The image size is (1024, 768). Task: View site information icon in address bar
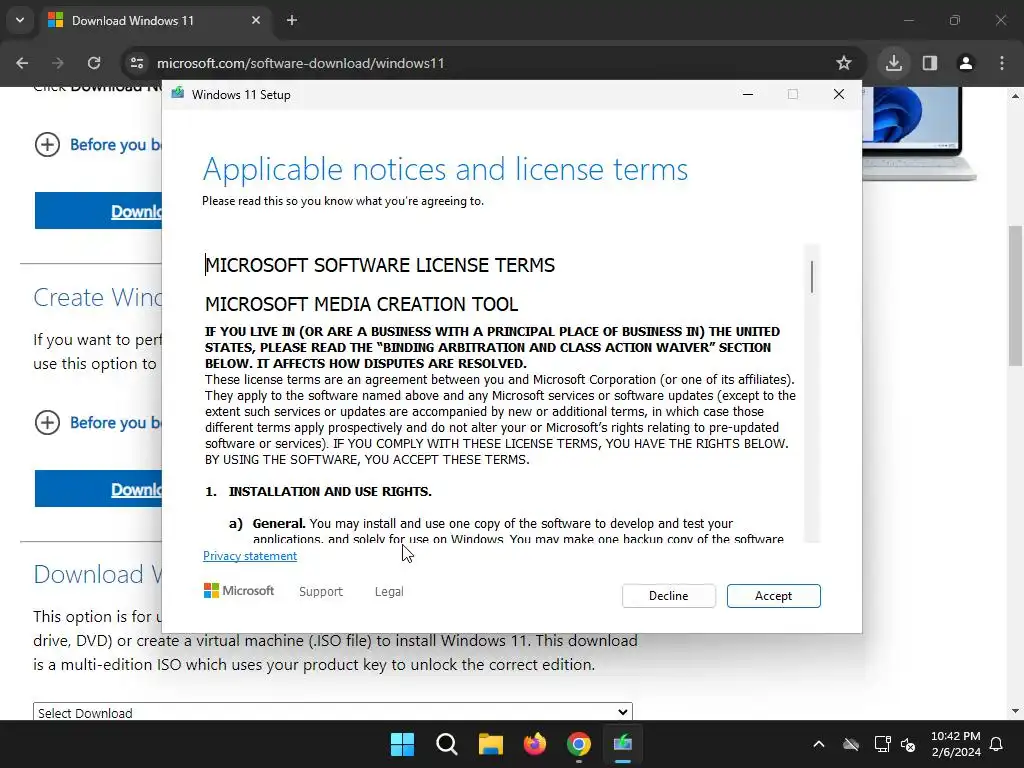[137, 63]
